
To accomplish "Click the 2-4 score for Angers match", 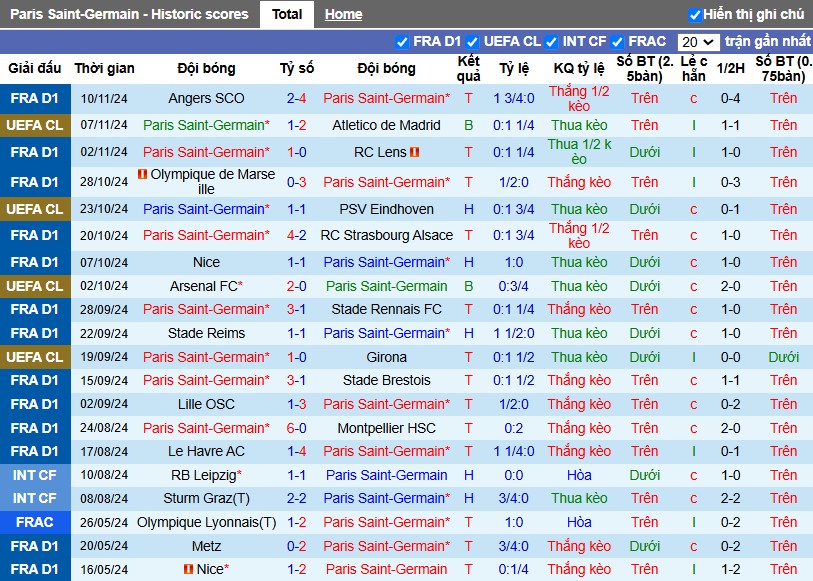I will (297, 98).
